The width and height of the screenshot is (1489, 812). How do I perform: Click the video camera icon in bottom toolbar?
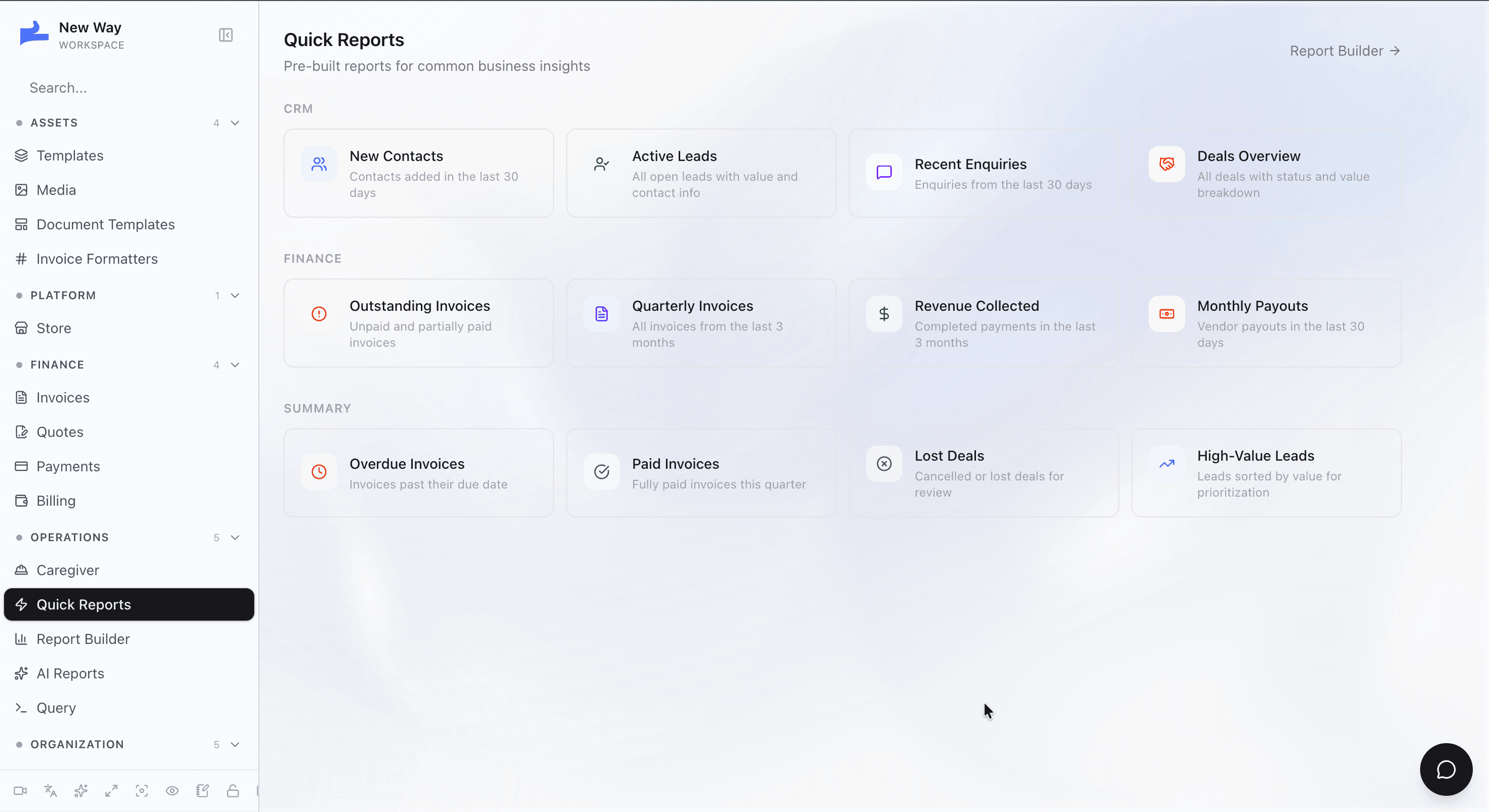pyautogui.click(x=20, y=791)
